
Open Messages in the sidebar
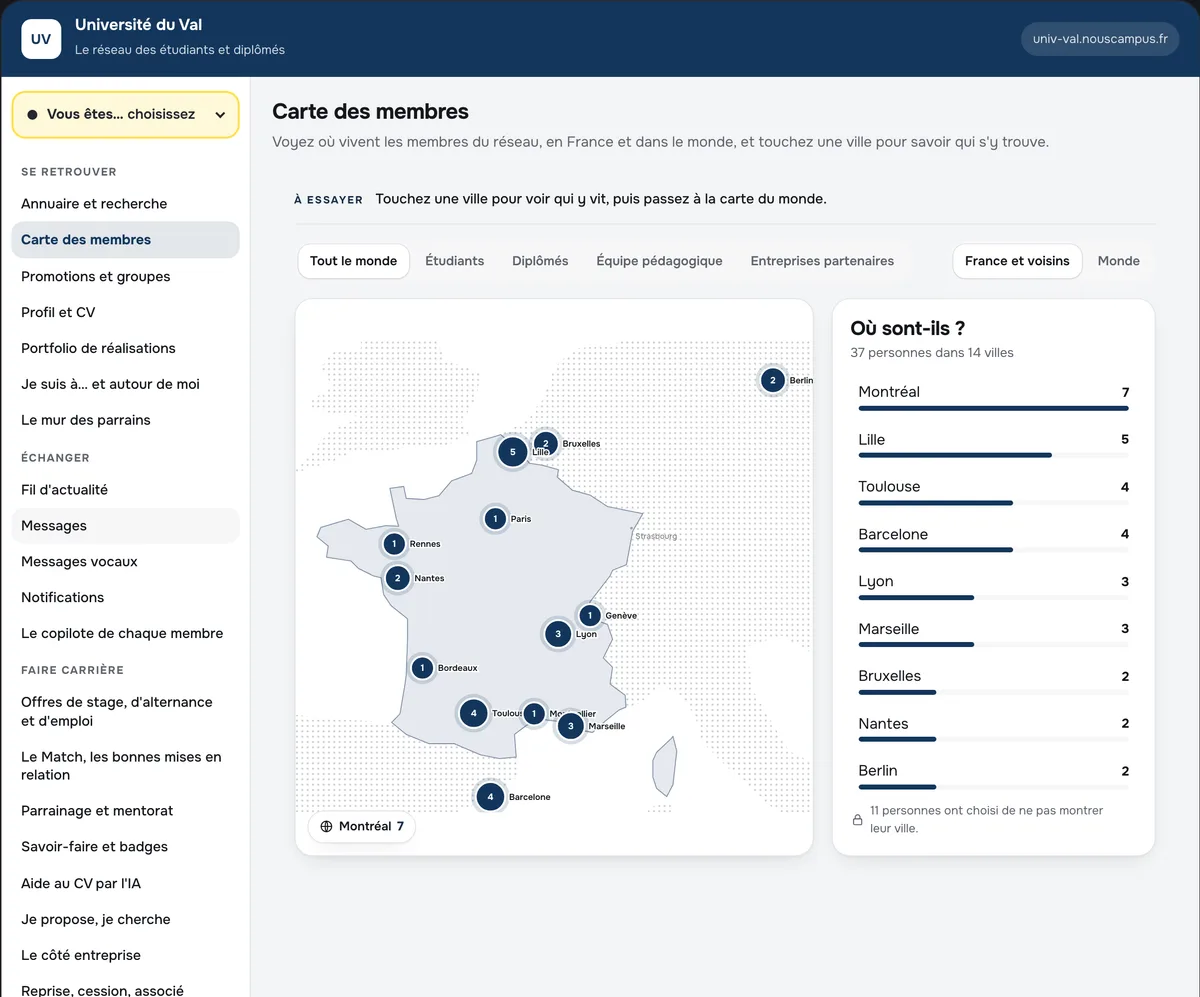pyautogui.click(x=125, y=525)
